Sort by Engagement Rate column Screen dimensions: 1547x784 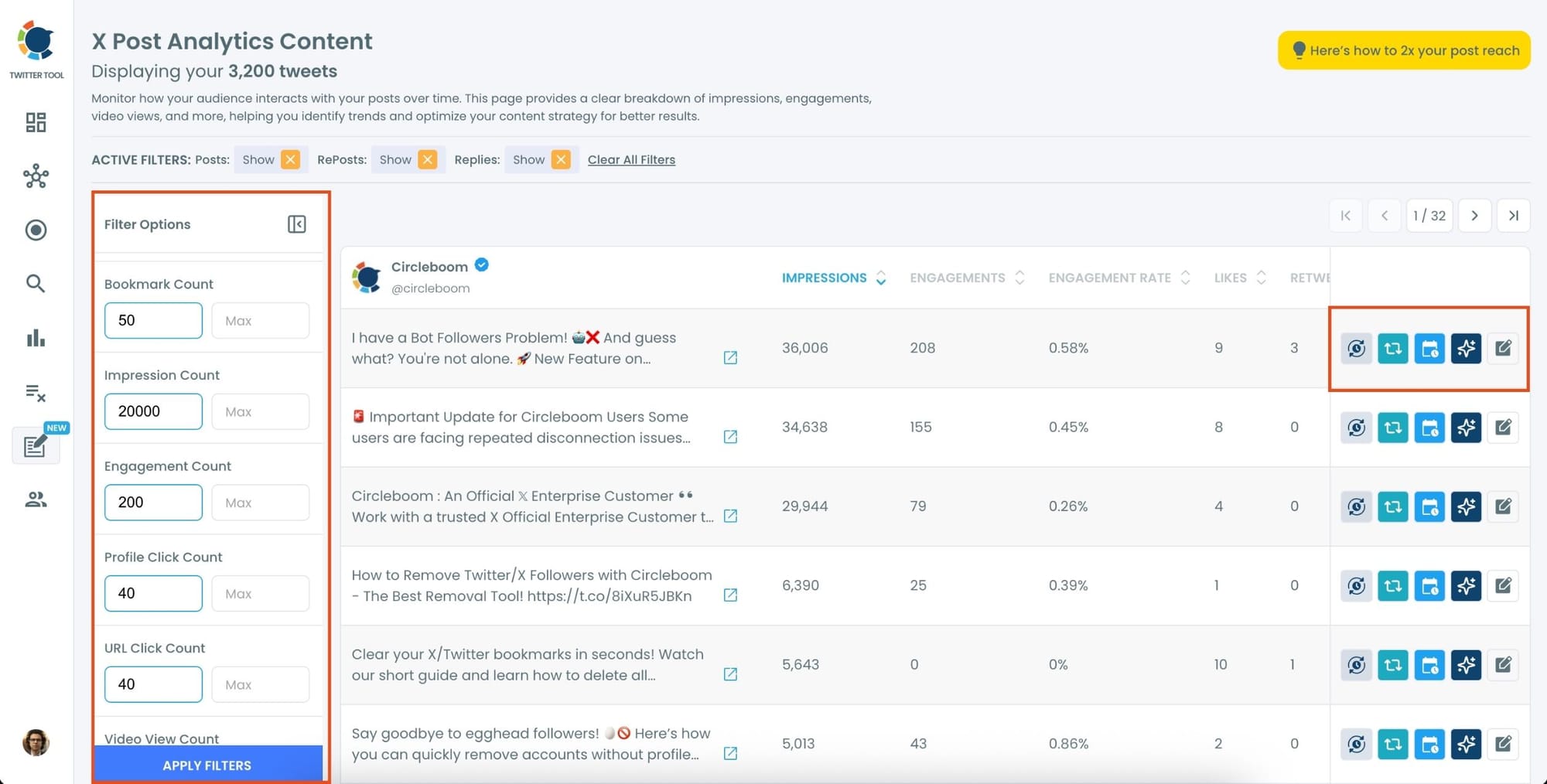coord(1119,278)
